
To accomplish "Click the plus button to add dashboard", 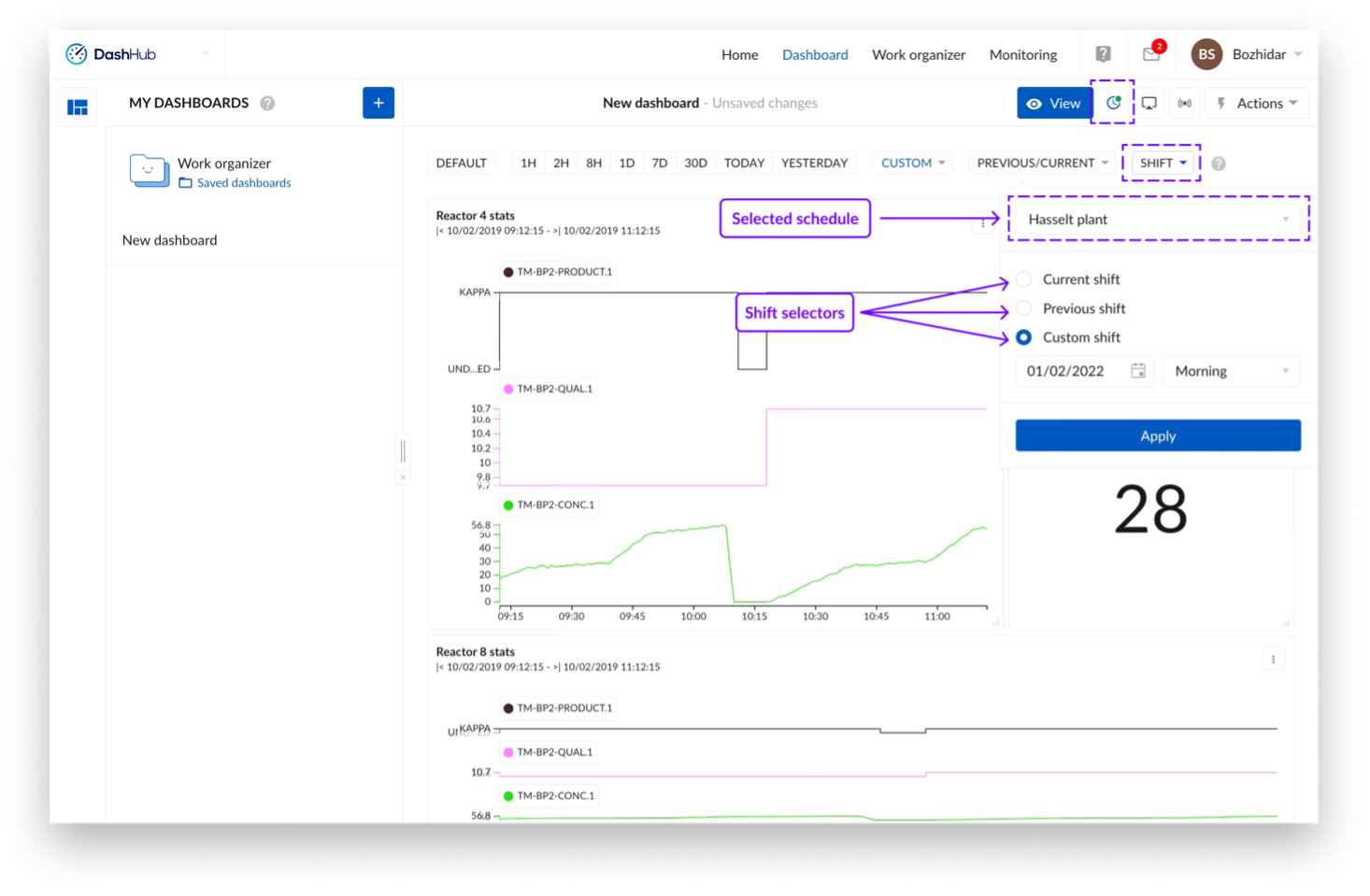I will pos(378,103).
